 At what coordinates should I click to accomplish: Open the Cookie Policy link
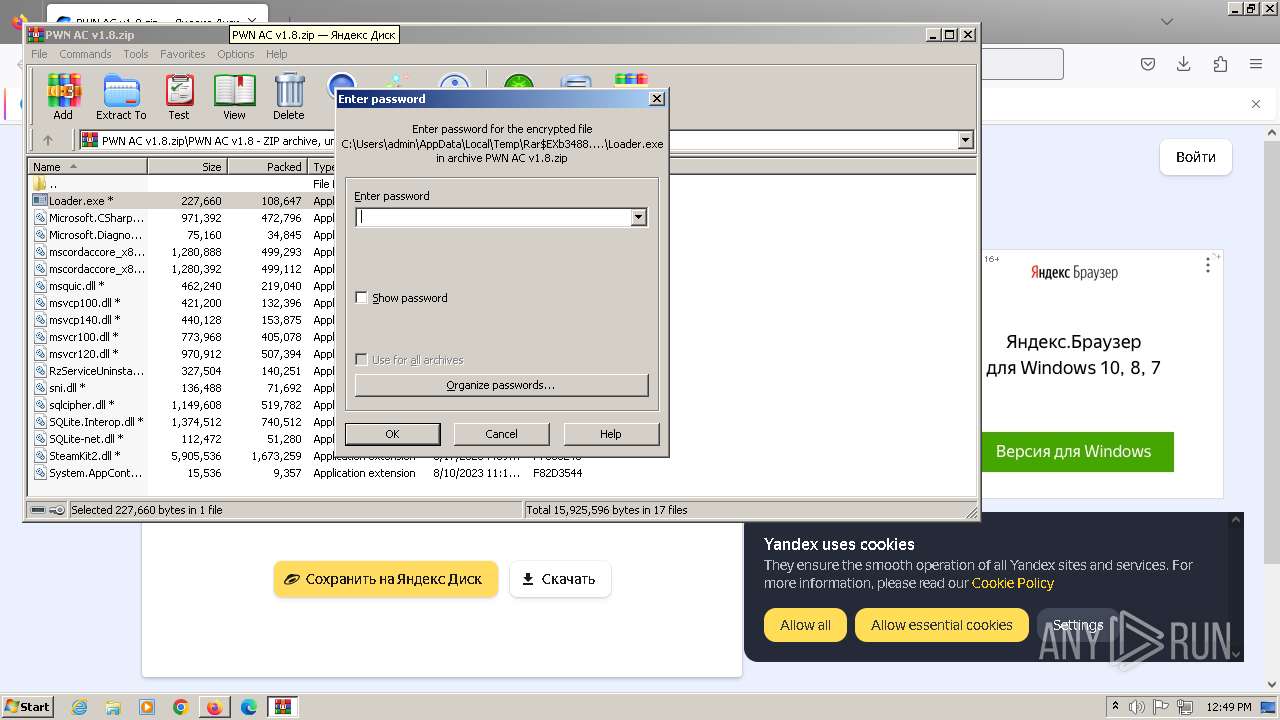1013,583
